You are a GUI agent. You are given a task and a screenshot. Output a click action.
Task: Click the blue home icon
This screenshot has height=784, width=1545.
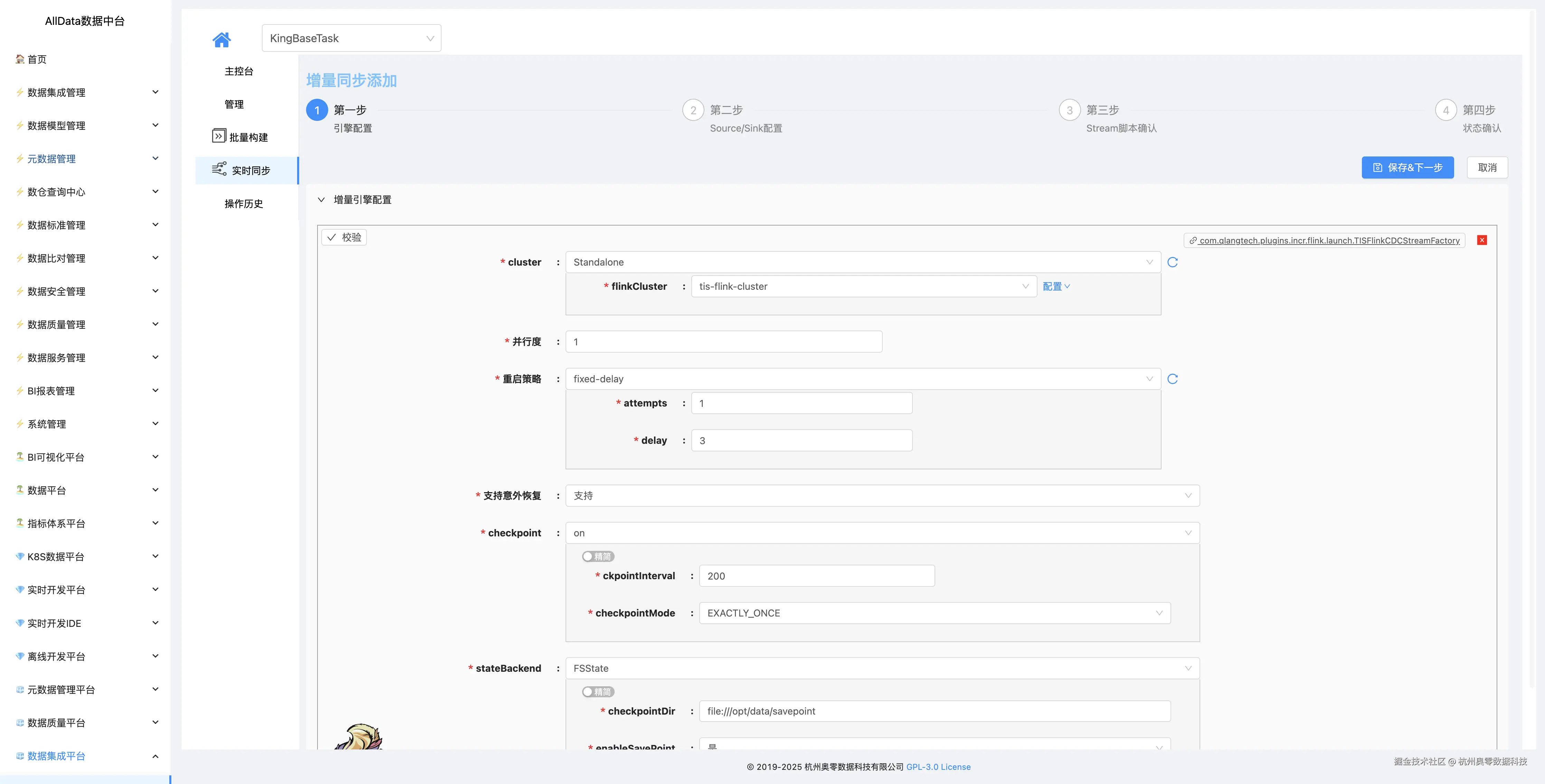click(x=221, y=40)
